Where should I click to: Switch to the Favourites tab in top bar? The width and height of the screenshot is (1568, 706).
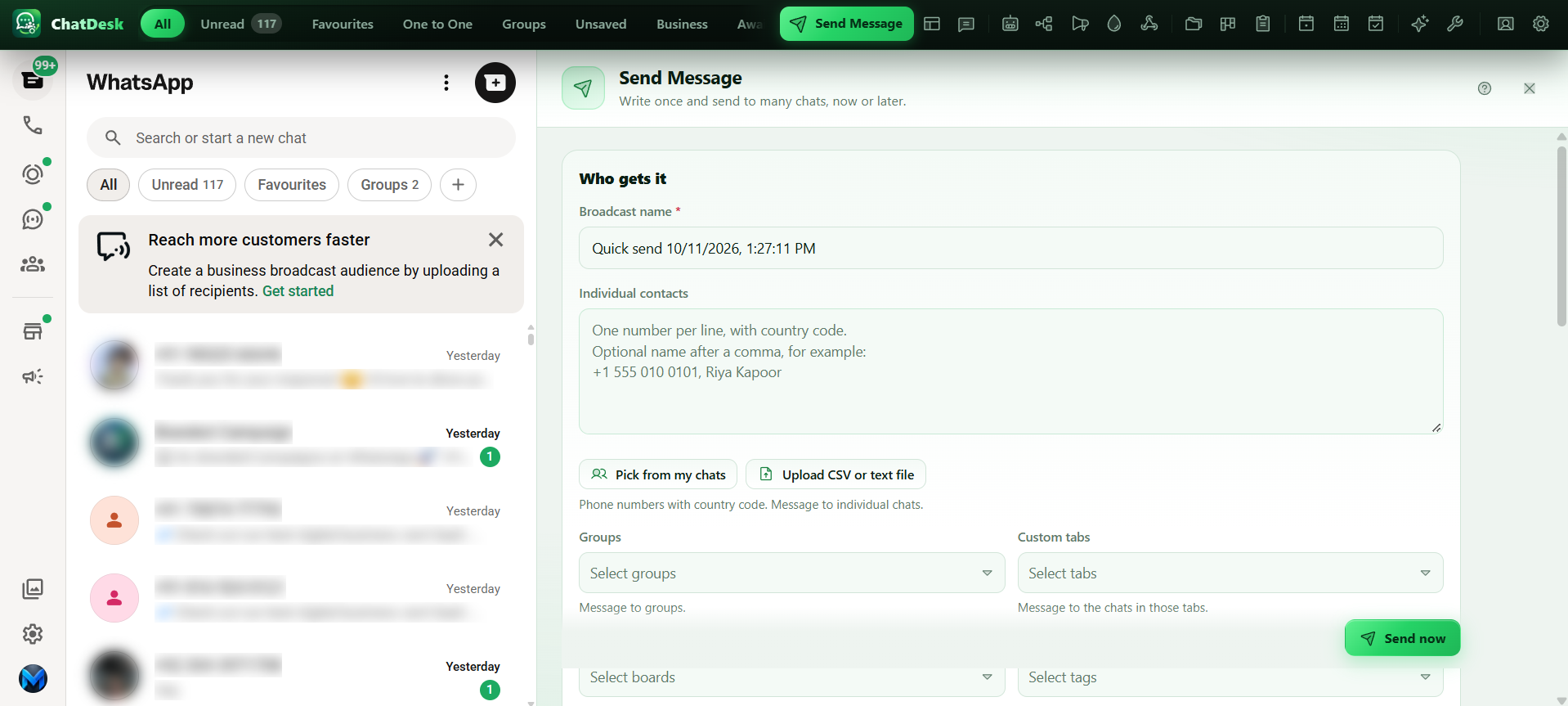[343, 24]
